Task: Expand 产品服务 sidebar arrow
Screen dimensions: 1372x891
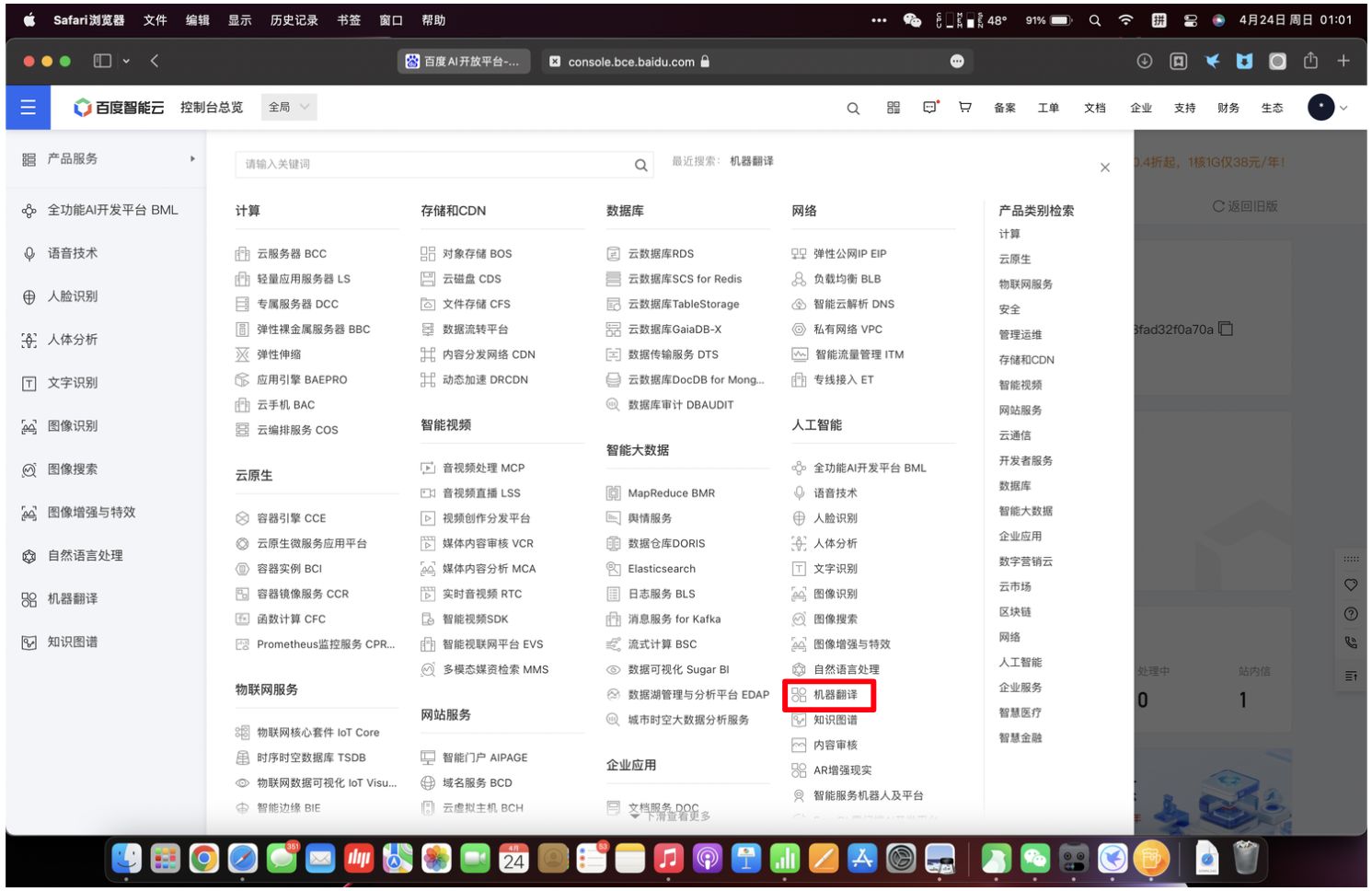Action: [192, 159]
